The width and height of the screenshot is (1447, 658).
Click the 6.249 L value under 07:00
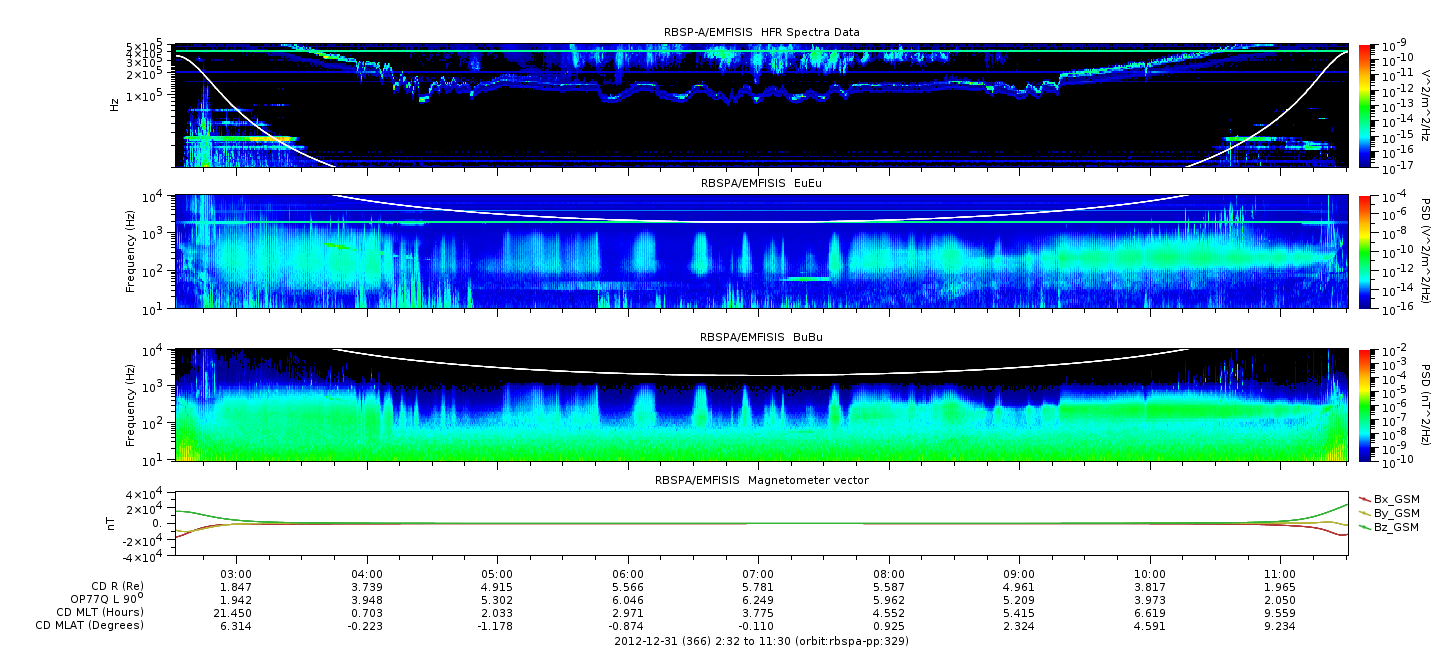(x=758, y=599)
